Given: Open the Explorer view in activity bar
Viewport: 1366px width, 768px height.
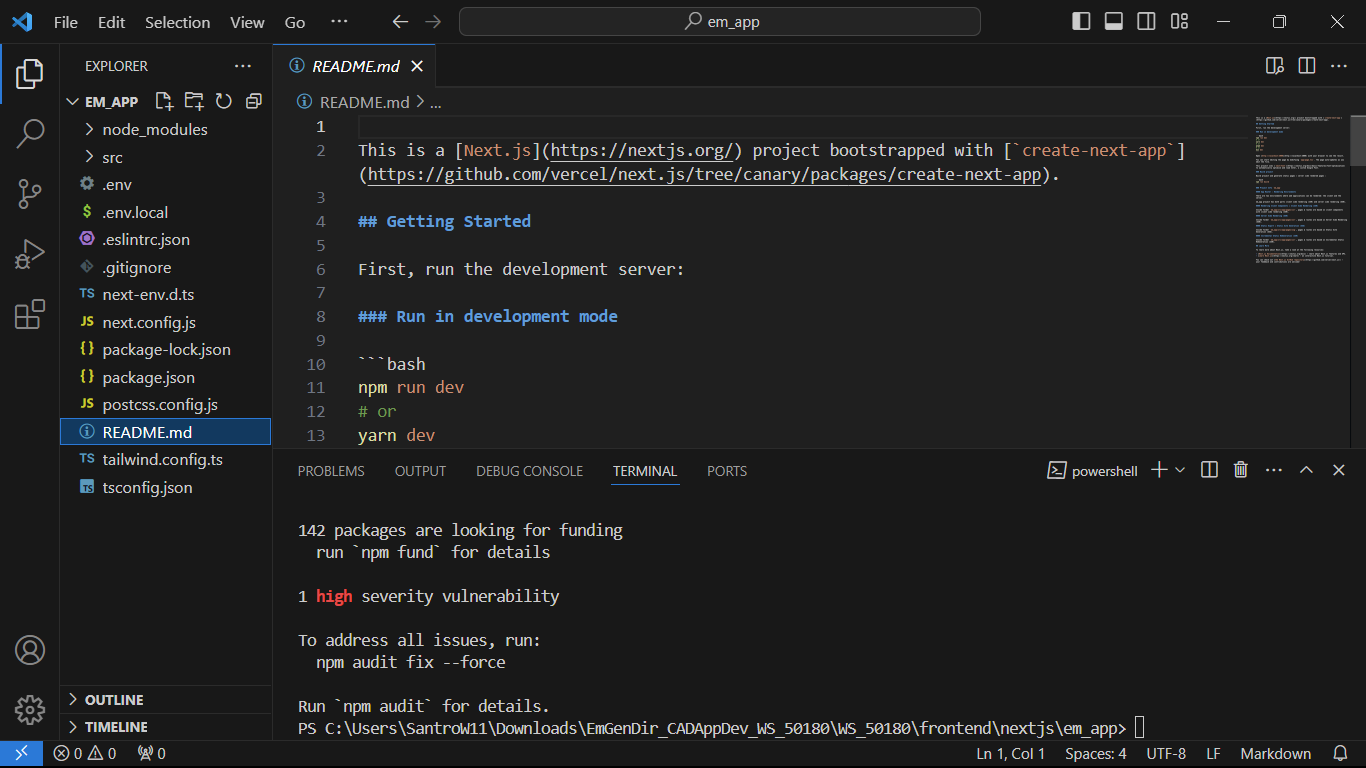Looking at the screenshot, I should click(x=30, y=73).
